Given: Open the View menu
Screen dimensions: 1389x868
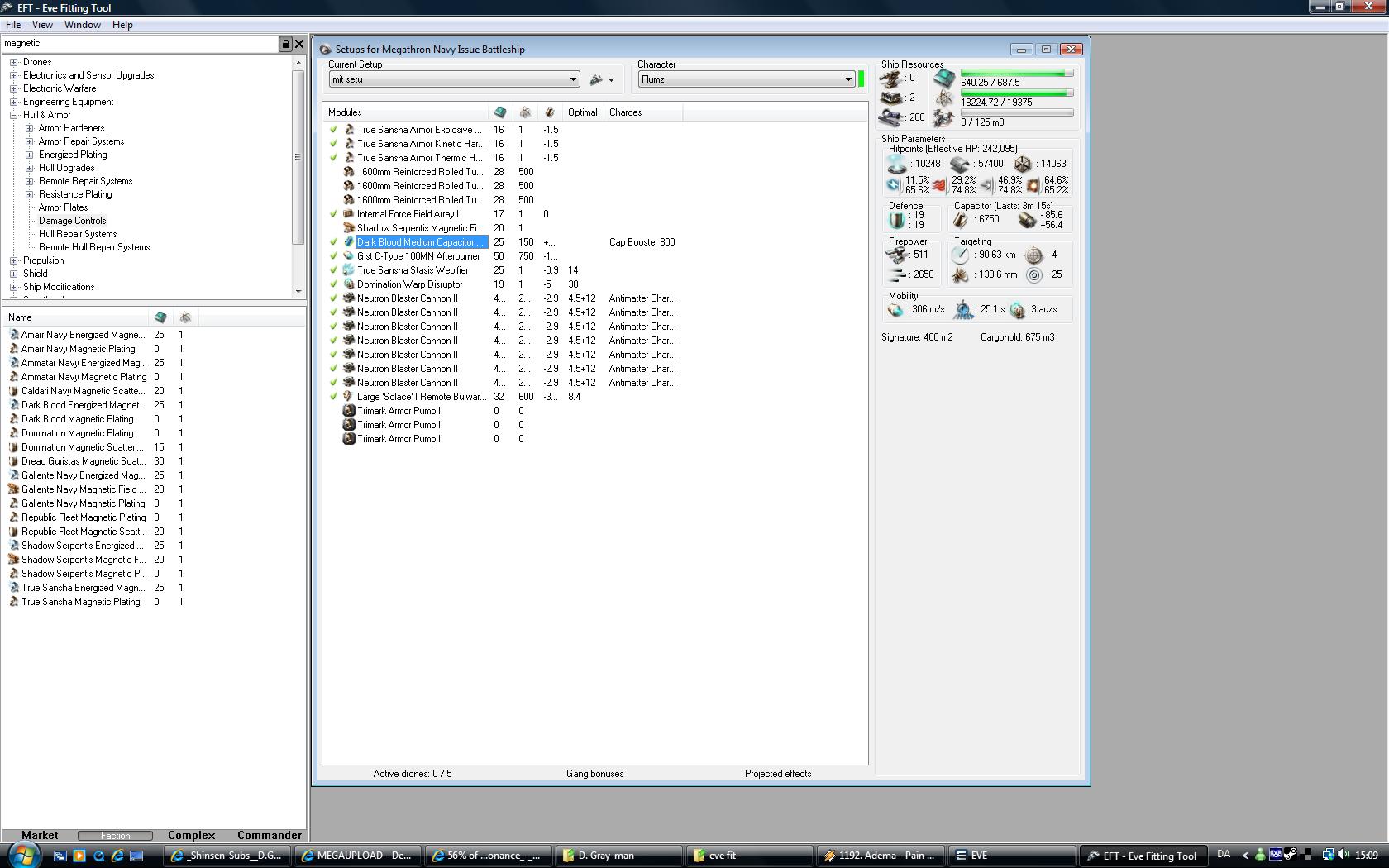Looking at the screenshot, I should pos(42,25).
